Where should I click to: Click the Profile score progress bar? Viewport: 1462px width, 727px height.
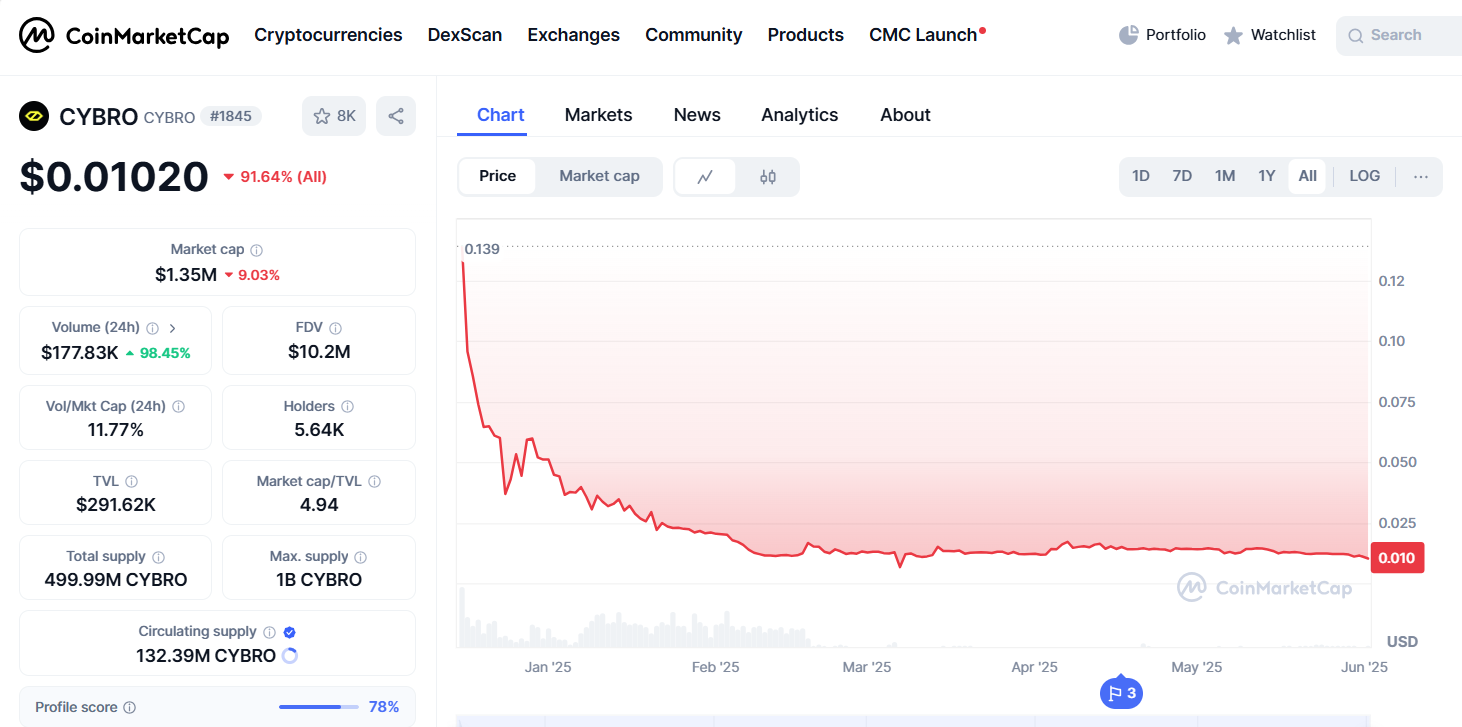pos(319,707)
